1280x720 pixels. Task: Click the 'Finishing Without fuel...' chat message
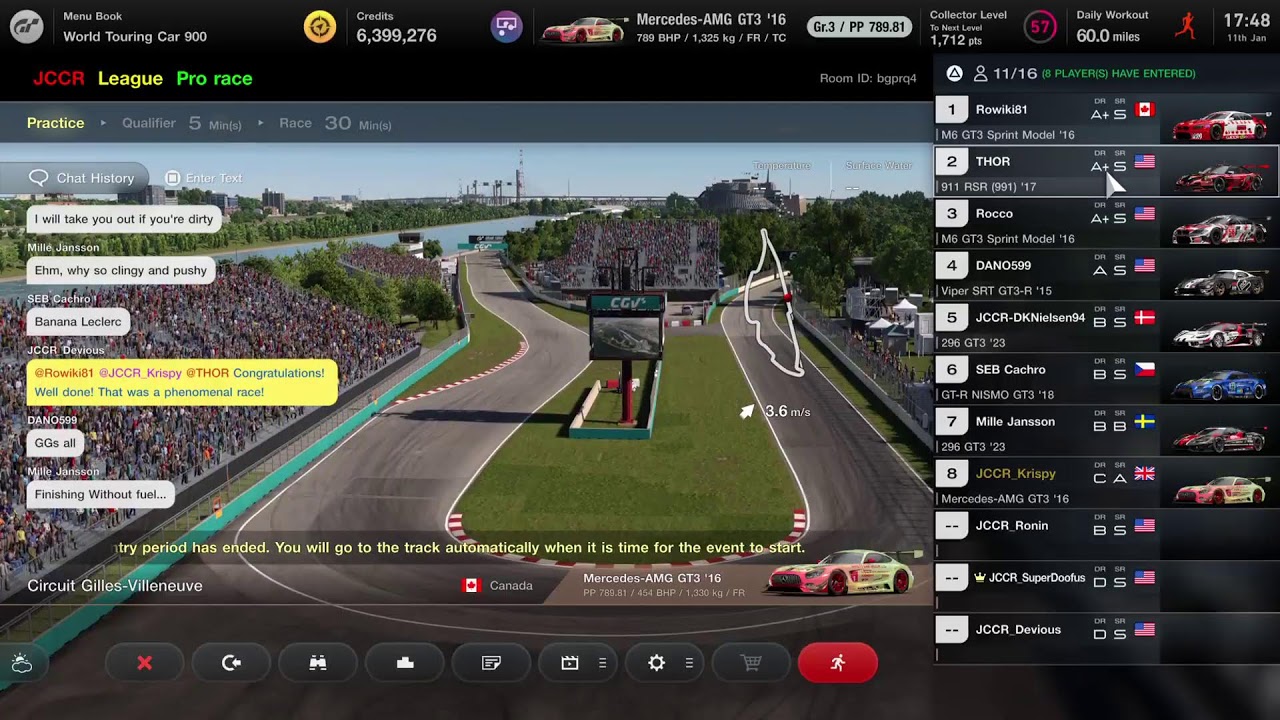point(100,494)
